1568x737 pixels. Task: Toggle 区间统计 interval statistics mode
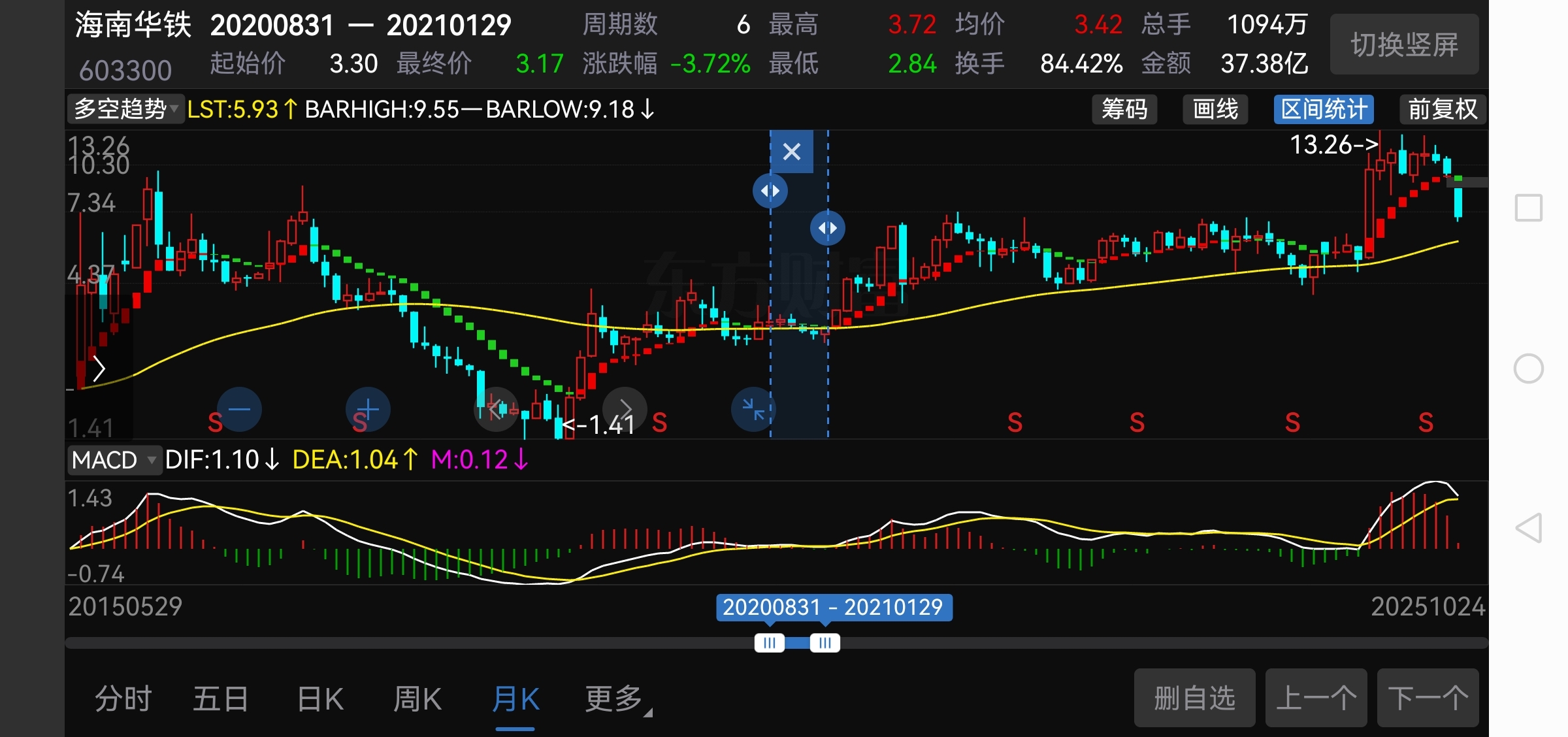coord(1324,109)
